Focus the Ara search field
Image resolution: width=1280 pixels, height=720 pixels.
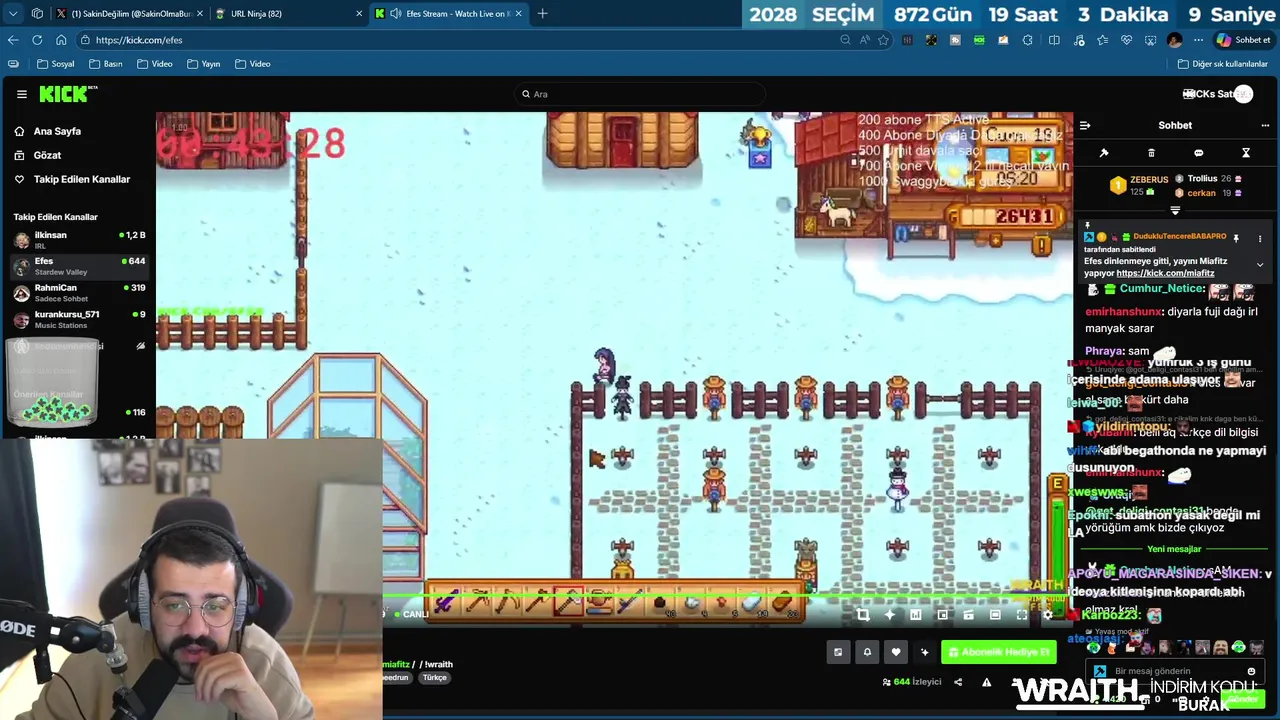(640, 94)
